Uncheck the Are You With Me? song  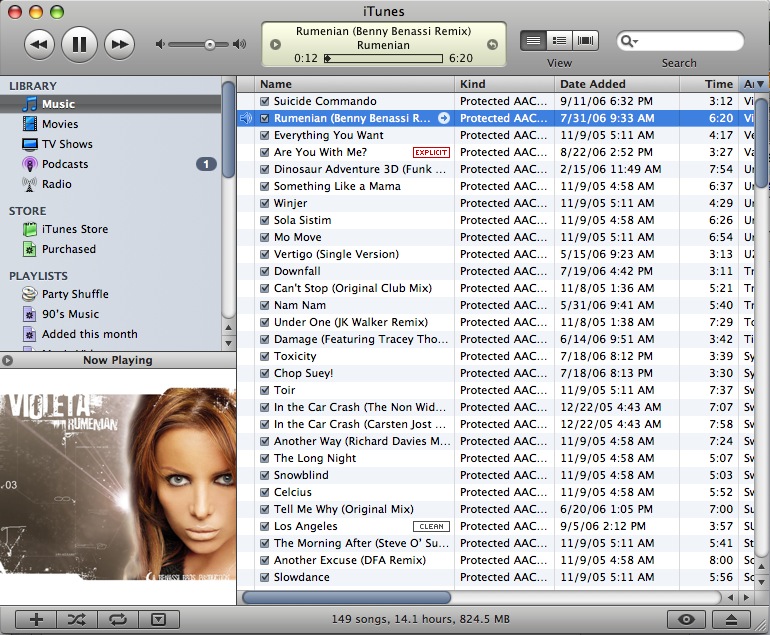(265, 152)
